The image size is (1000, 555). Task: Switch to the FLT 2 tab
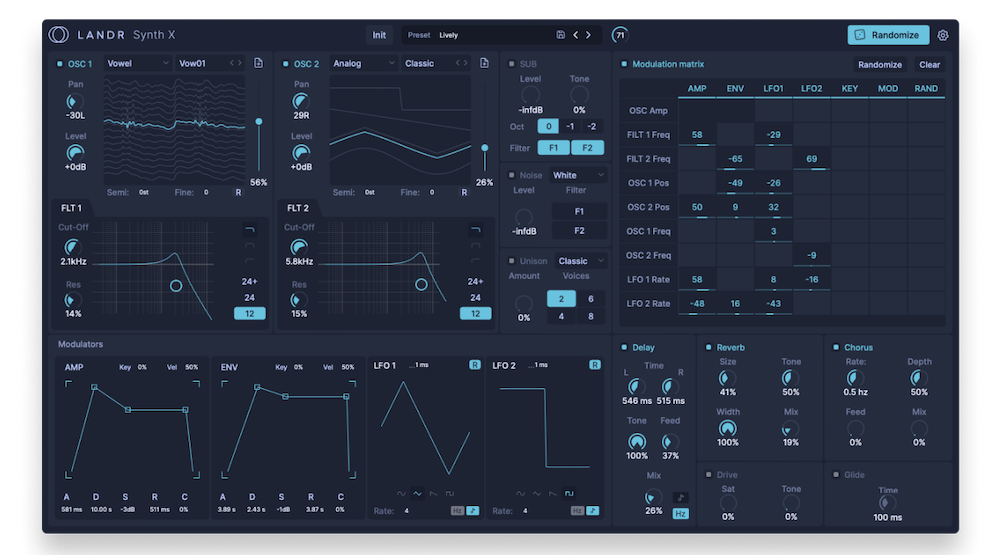[x=298, y=208]
